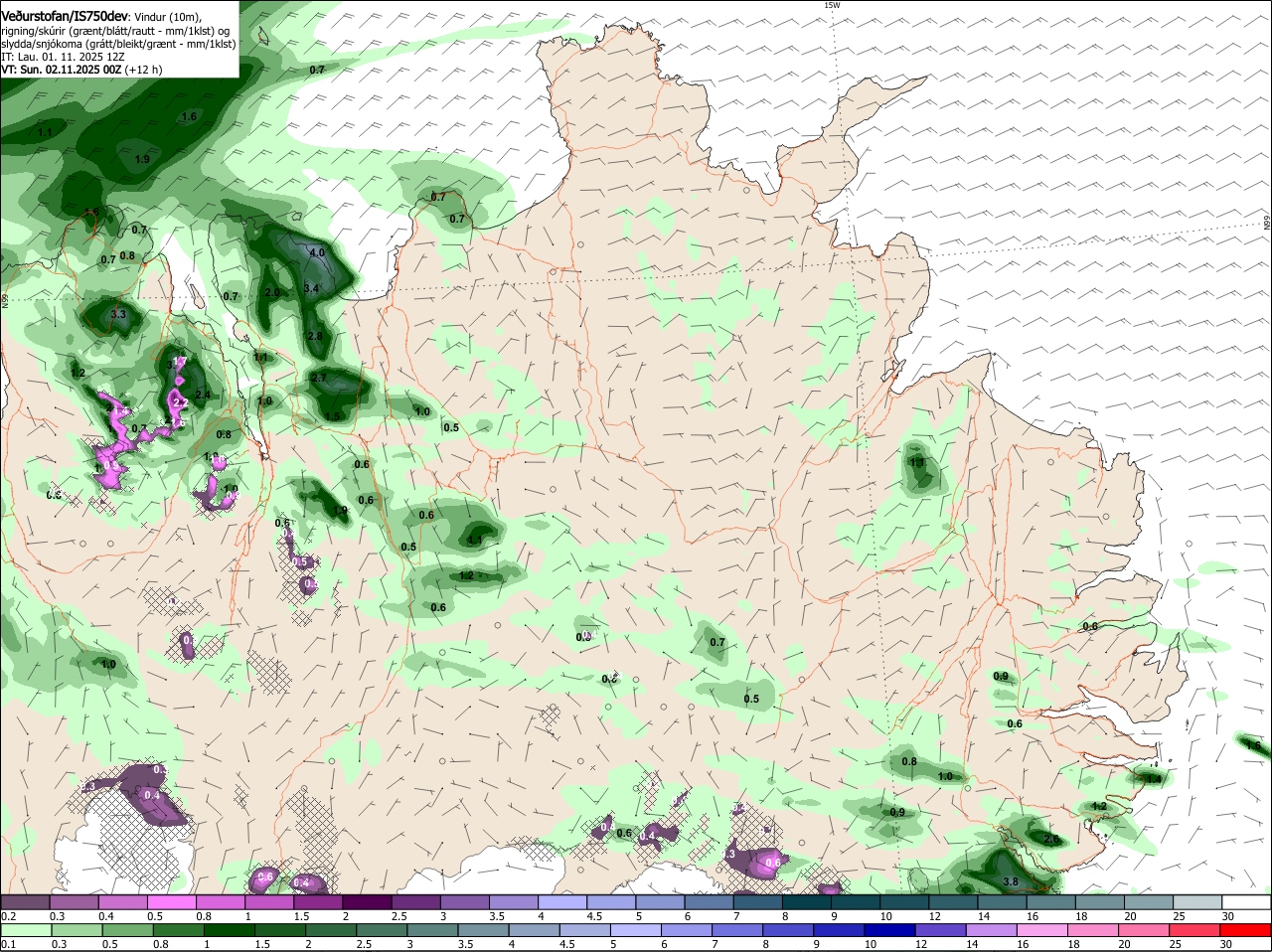
Task: Pick the palest green 0.1 swatch in lower legend
Action: 25,930
